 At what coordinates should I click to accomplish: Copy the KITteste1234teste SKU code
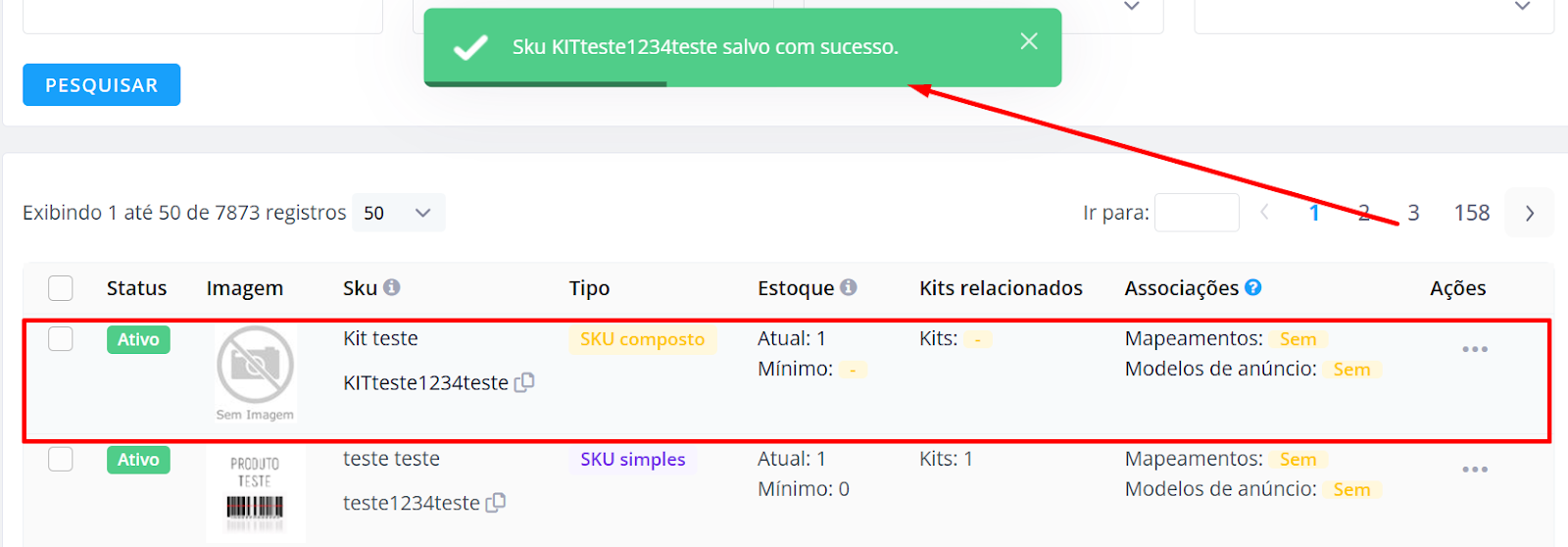pyautogui.click(x=524, y=382)
